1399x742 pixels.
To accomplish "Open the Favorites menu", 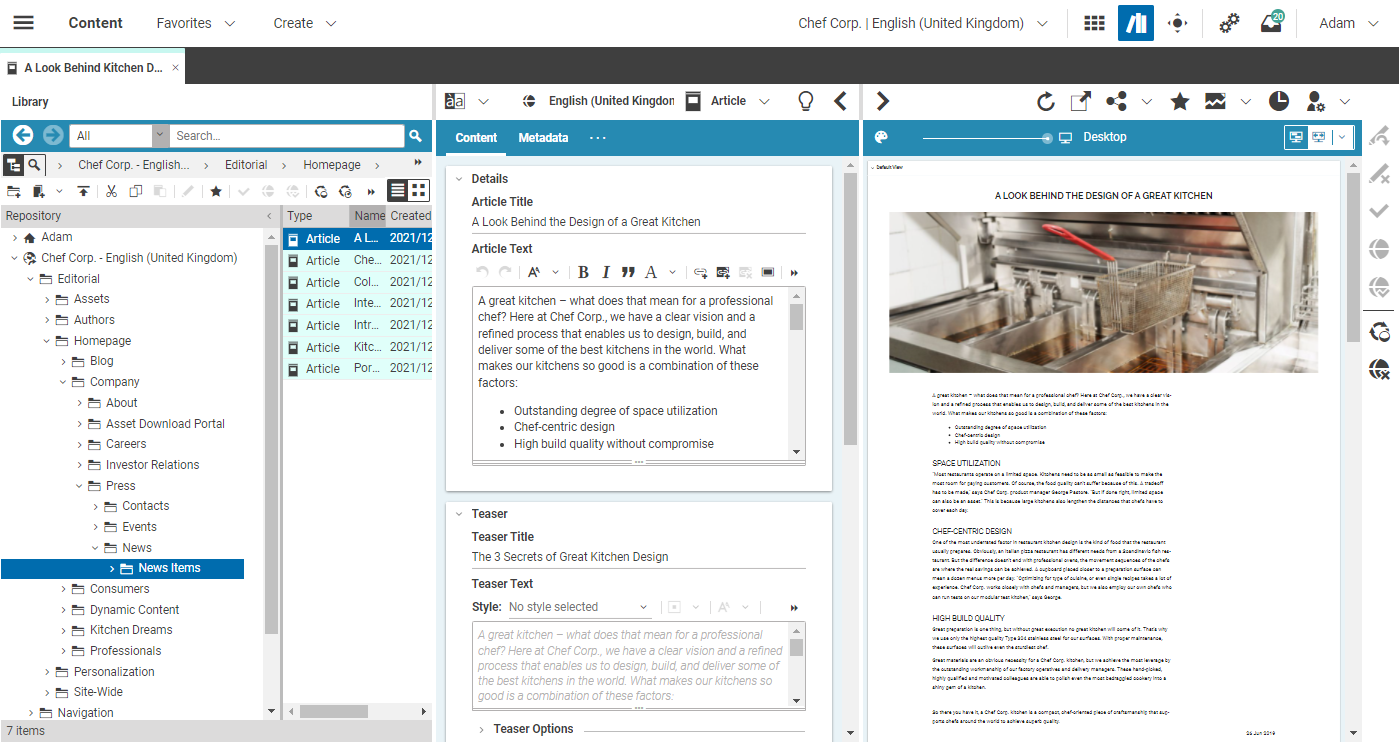I will (196, 23).
